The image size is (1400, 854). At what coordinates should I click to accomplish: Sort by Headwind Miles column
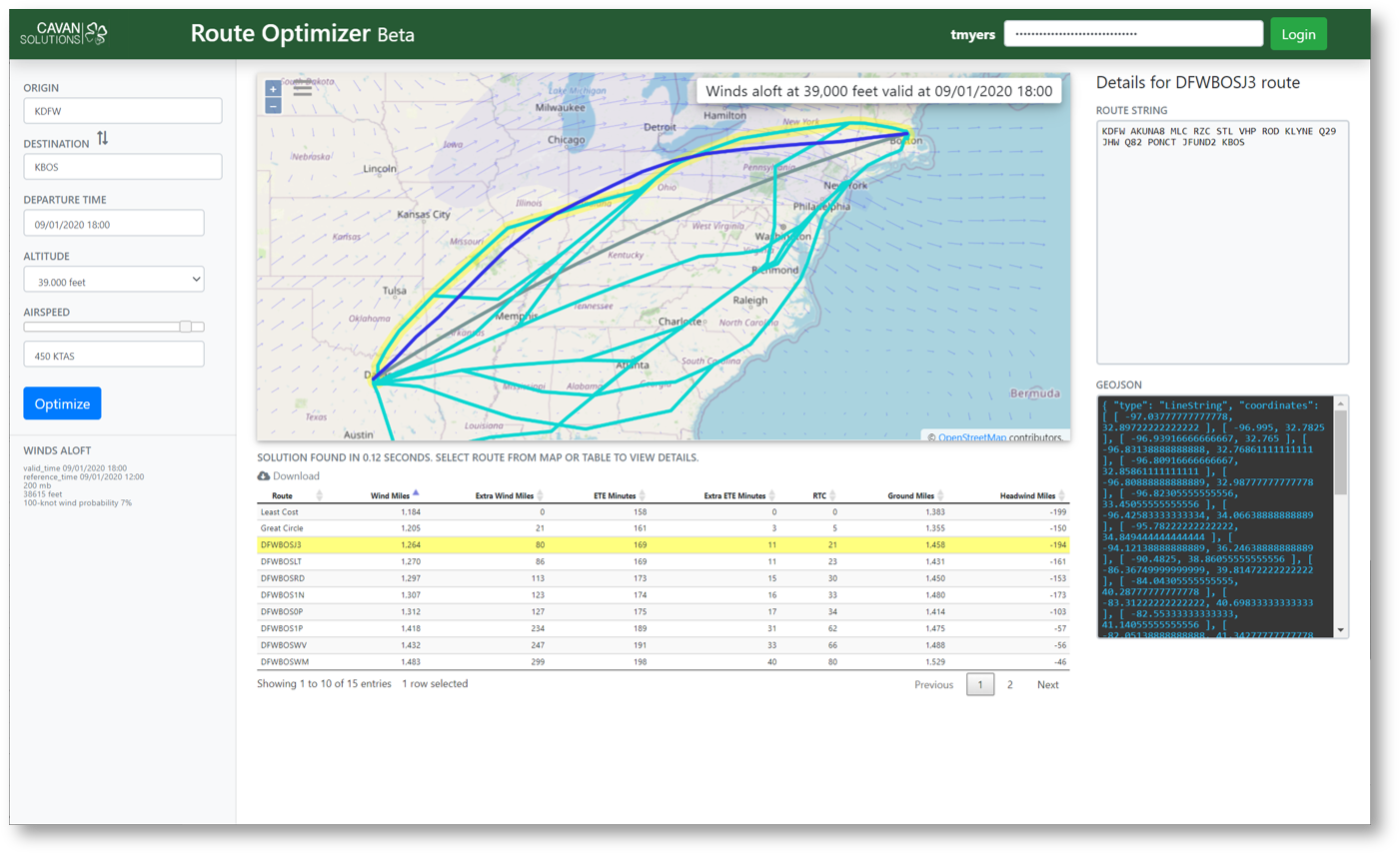[x=1061, y=495]
